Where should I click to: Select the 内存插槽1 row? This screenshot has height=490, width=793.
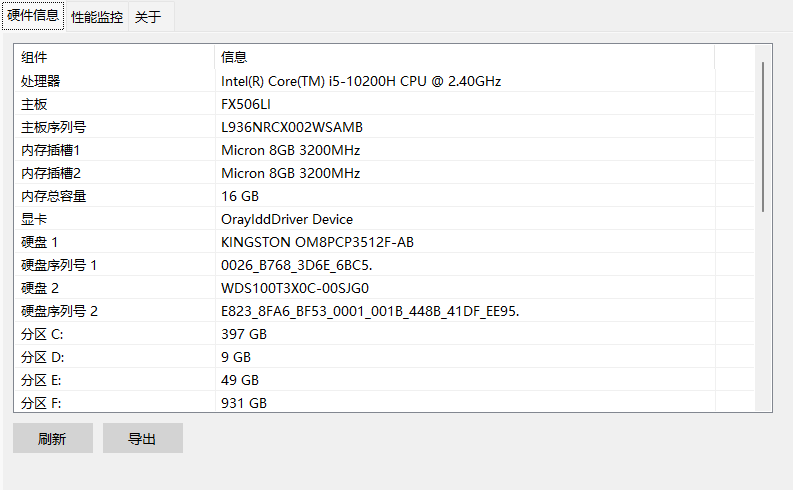click(x=384, y=150)
